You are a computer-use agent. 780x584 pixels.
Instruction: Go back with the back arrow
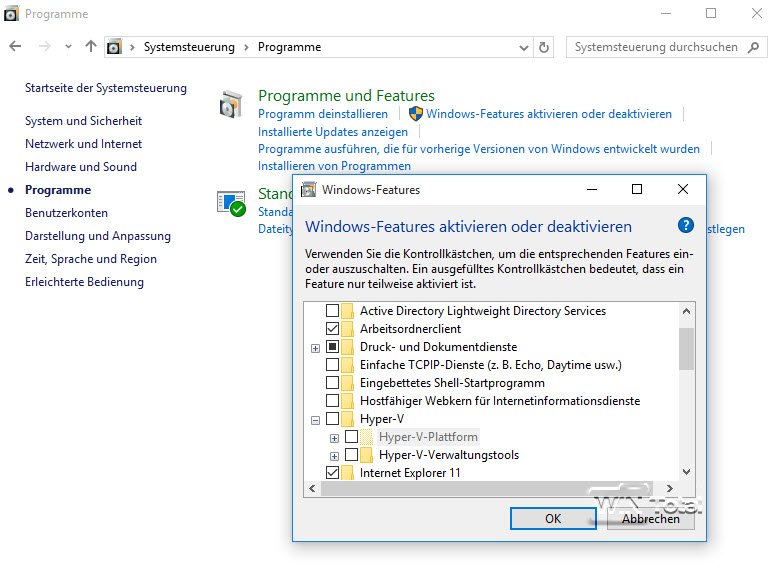click(15, 47)
